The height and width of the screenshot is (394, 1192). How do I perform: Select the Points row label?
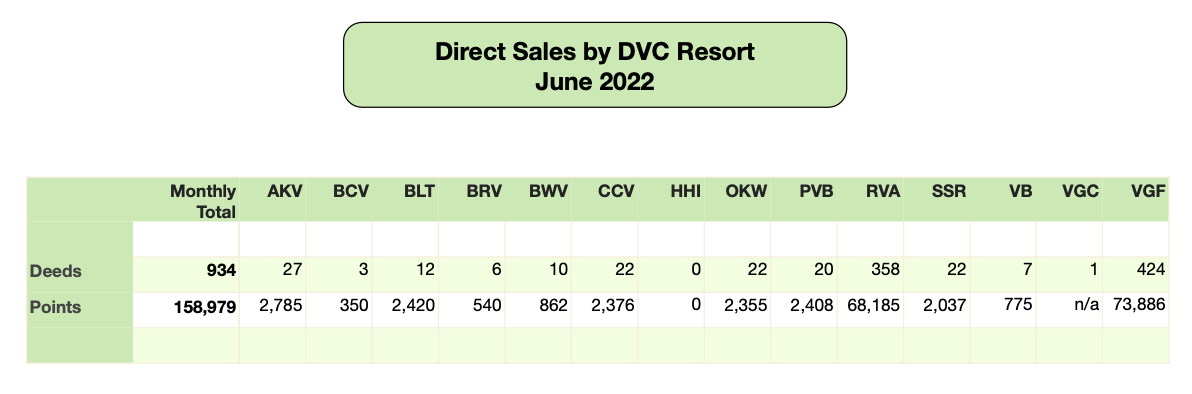55,307
